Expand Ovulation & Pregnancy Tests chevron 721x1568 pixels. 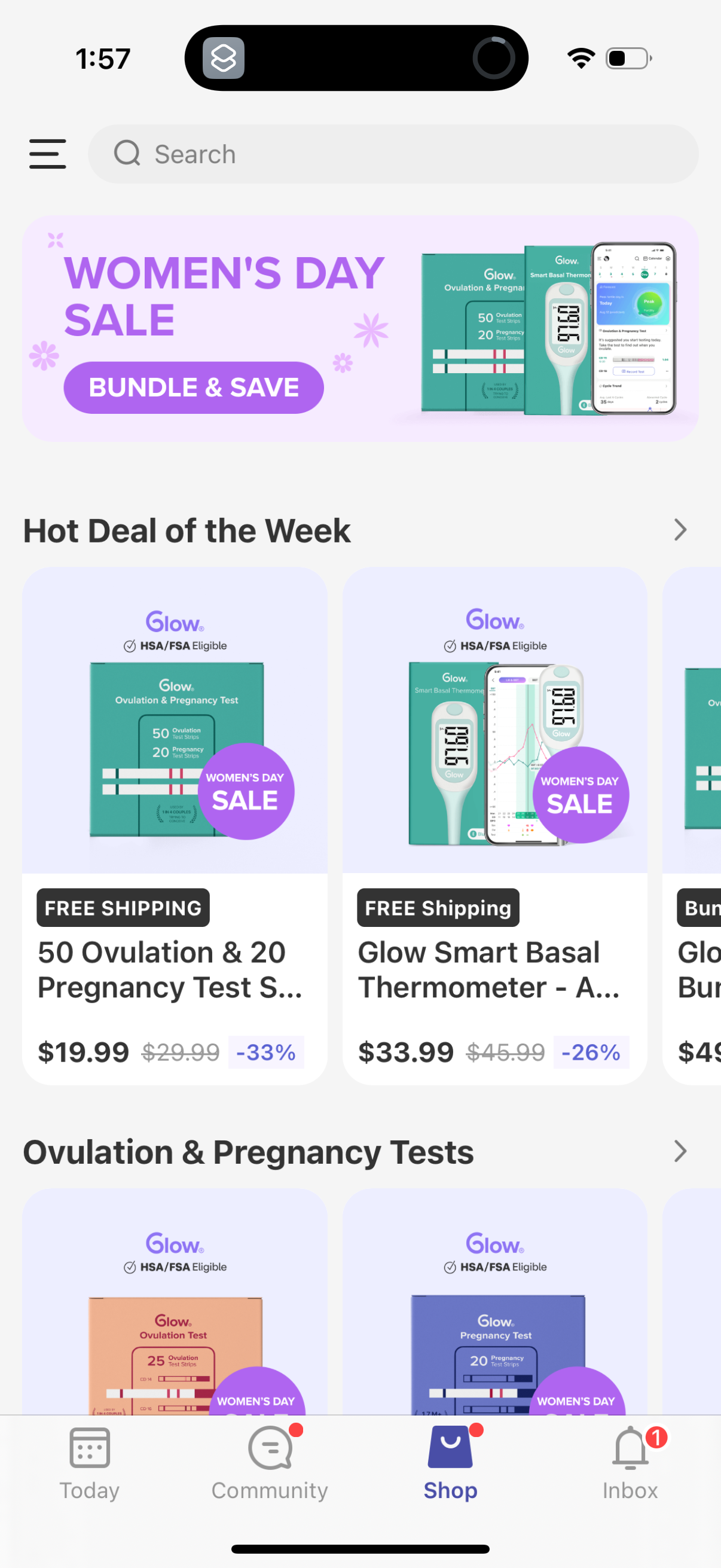coord(680,1151)
